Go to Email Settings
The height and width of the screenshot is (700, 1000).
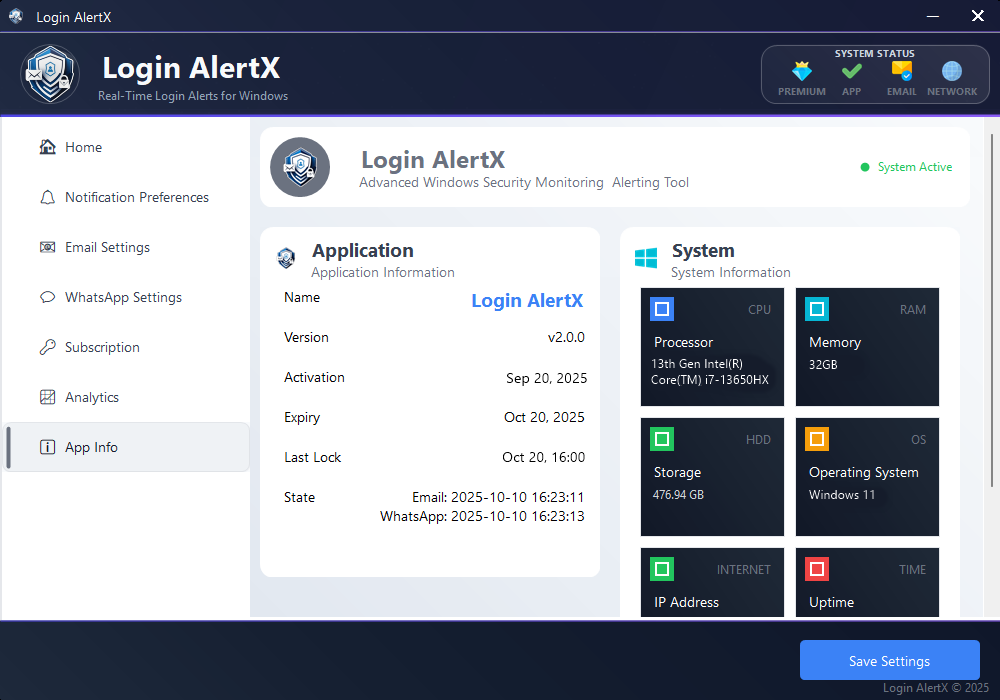coord(126,247)
